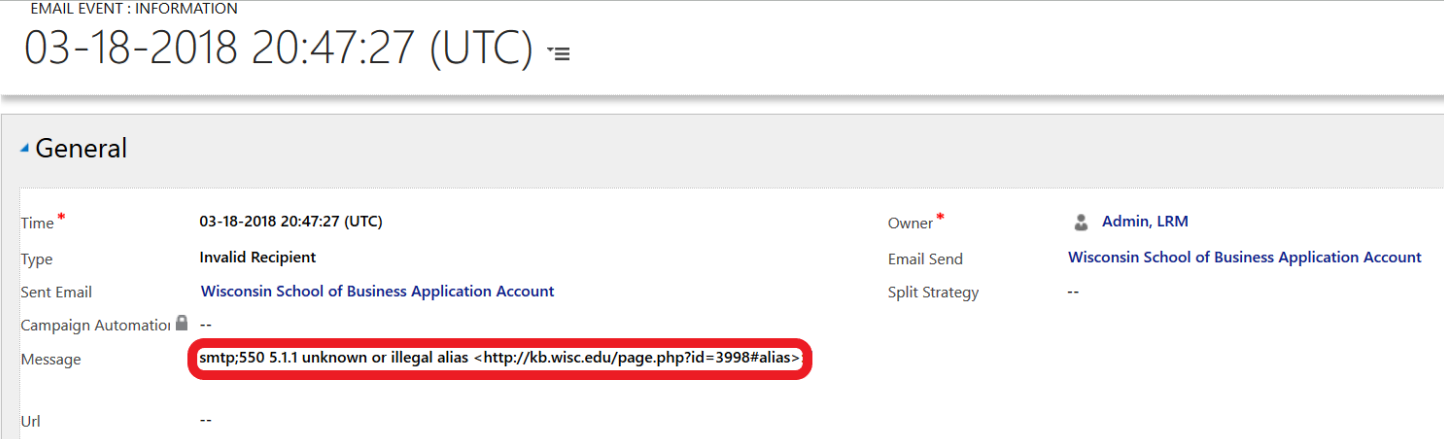Click the empty Url field value
The width and height of the screenshot is (1444, 439).
point(205,421)
